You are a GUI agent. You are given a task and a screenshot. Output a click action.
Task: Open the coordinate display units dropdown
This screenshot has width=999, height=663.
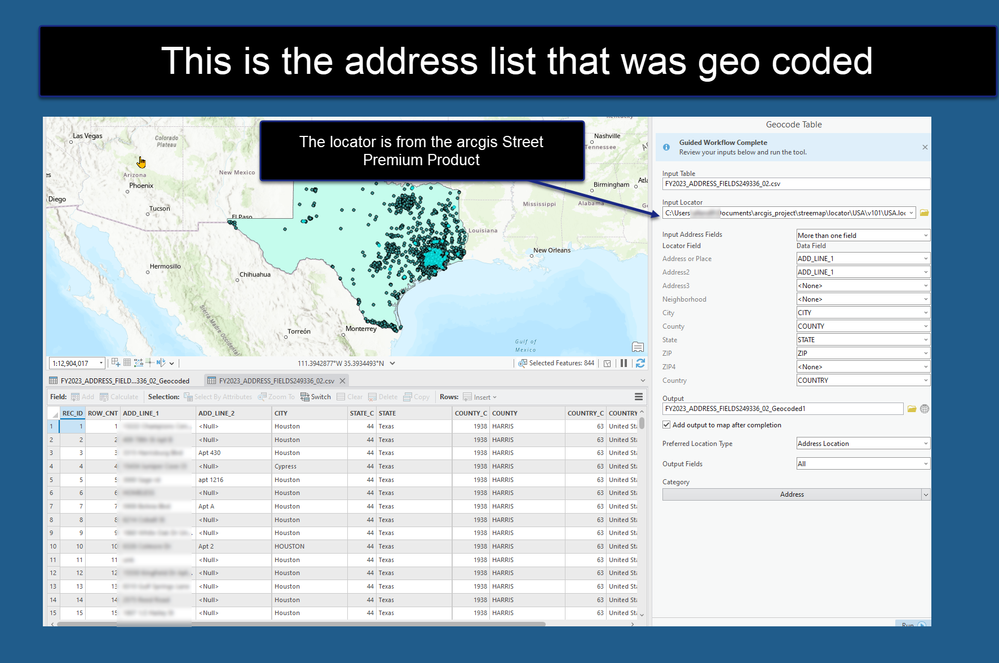click(x=392, y=363)
